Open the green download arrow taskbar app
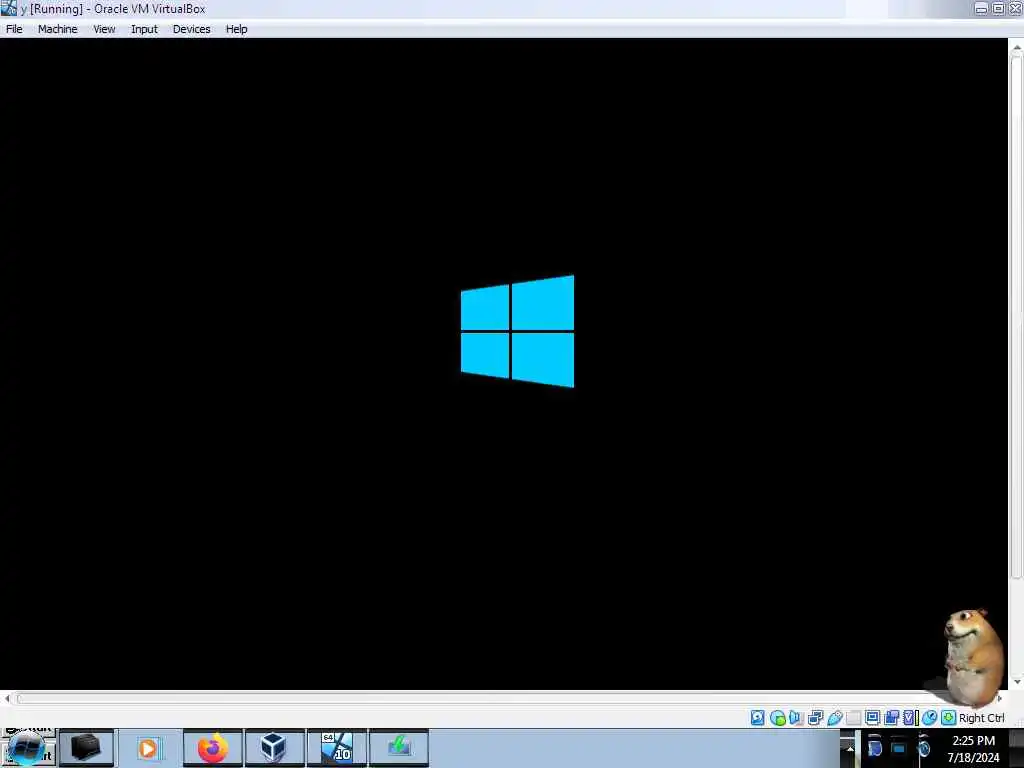Viewport: 1024px width, 768px height. coord(399,748)
